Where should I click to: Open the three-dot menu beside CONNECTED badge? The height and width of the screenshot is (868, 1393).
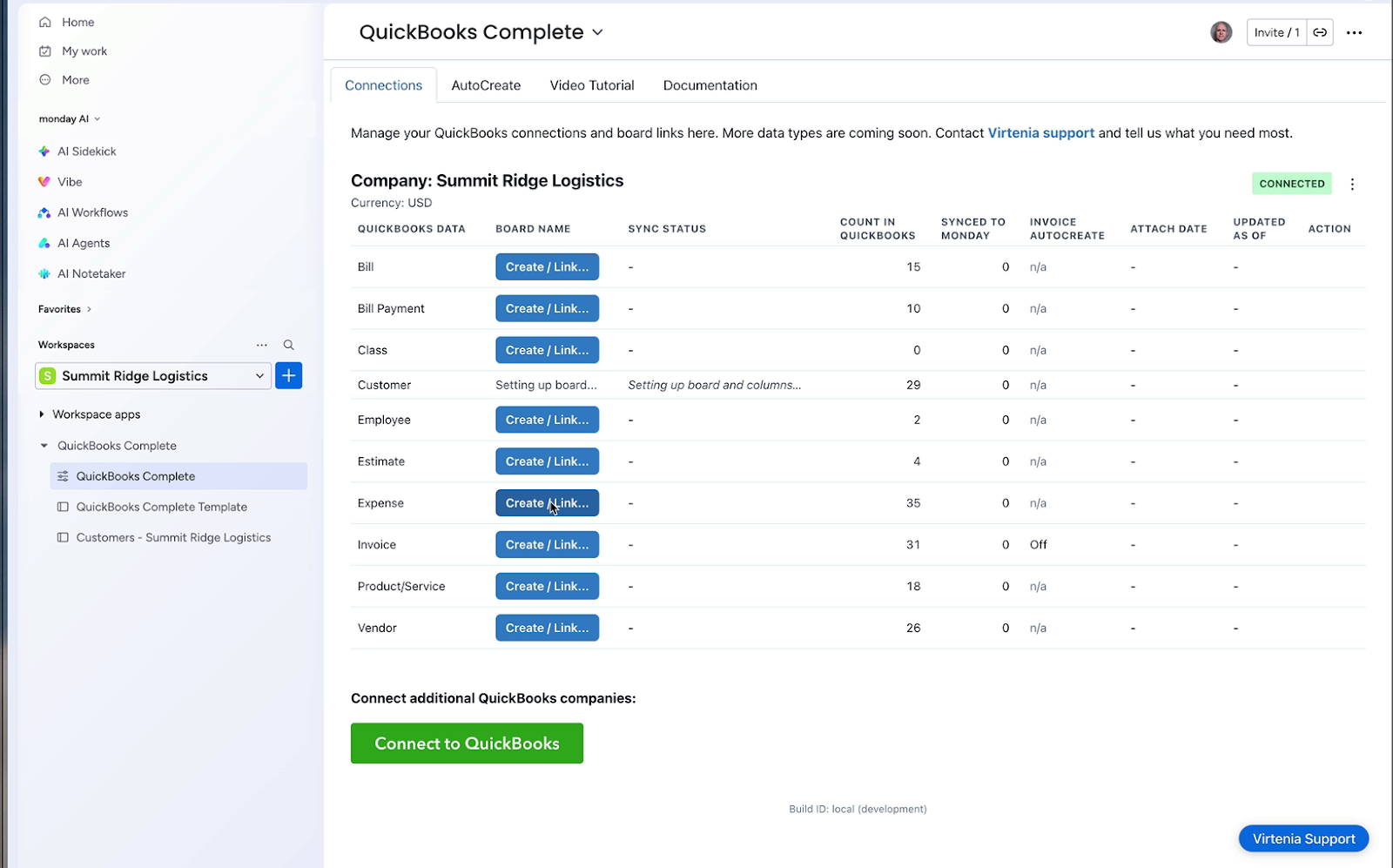1352,185
